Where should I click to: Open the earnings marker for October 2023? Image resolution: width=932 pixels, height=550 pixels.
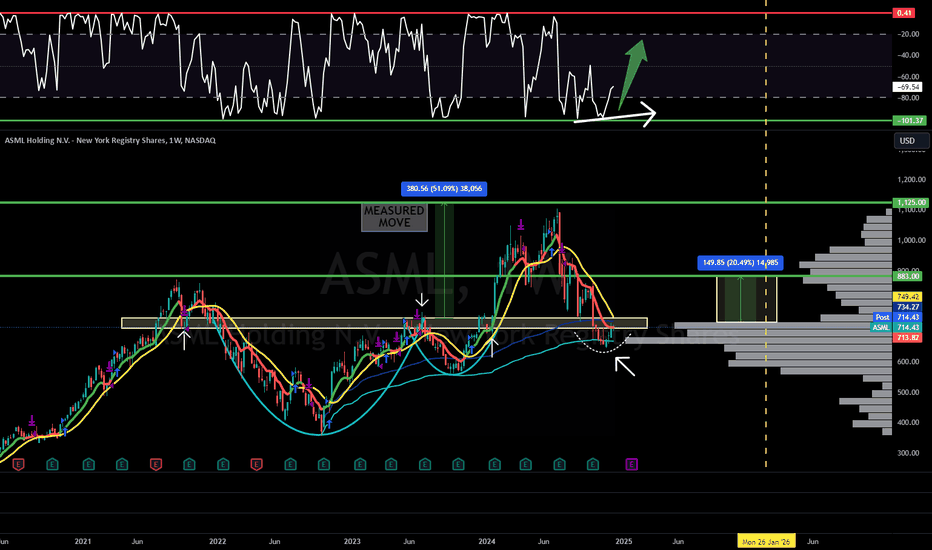[458, 464]
